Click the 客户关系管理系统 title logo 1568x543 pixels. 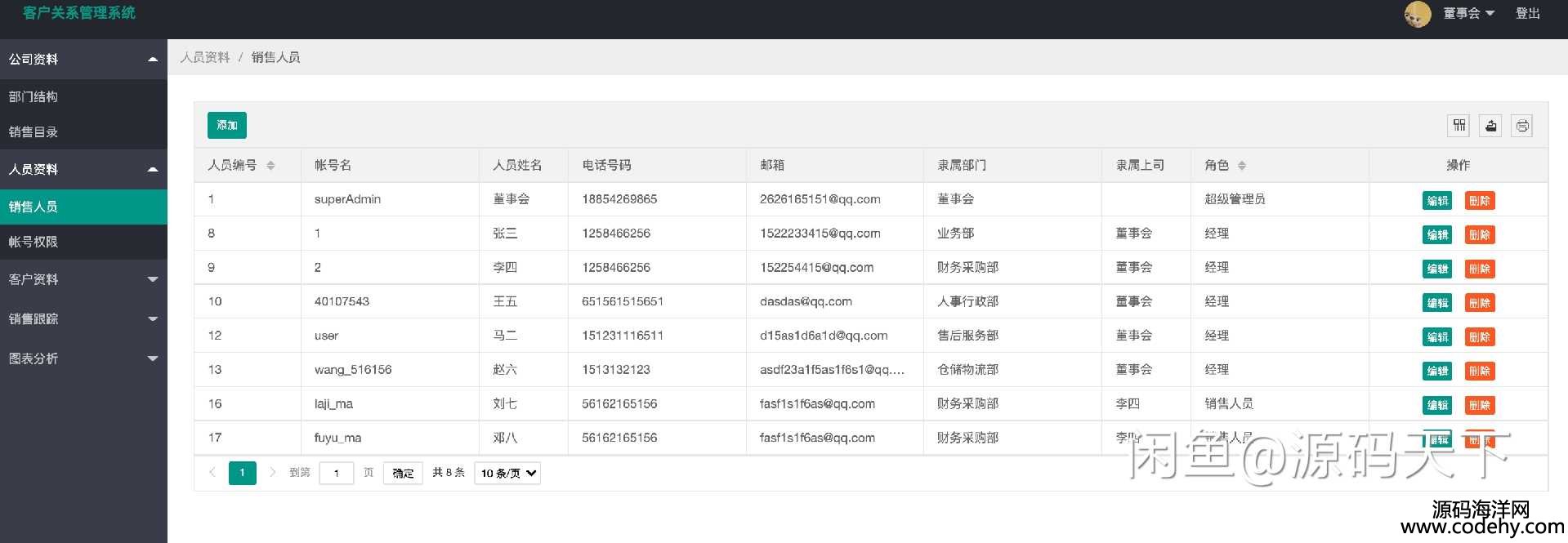pos(79,13)
